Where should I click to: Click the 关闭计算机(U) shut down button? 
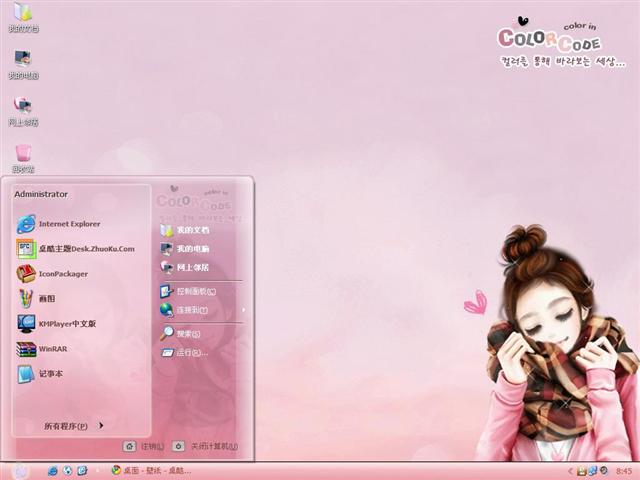tap(205, 446)
